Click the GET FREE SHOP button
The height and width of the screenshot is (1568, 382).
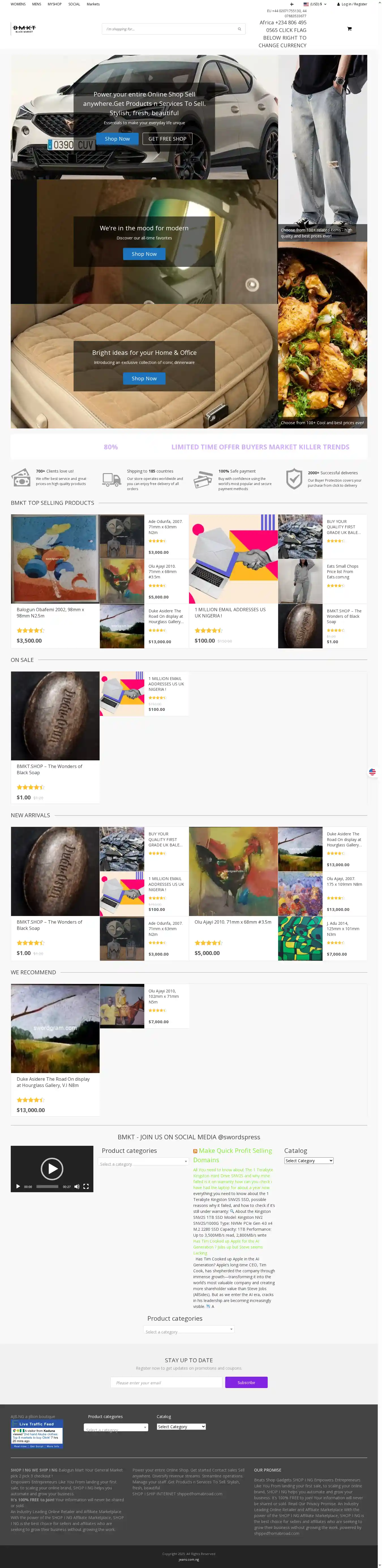167,139
